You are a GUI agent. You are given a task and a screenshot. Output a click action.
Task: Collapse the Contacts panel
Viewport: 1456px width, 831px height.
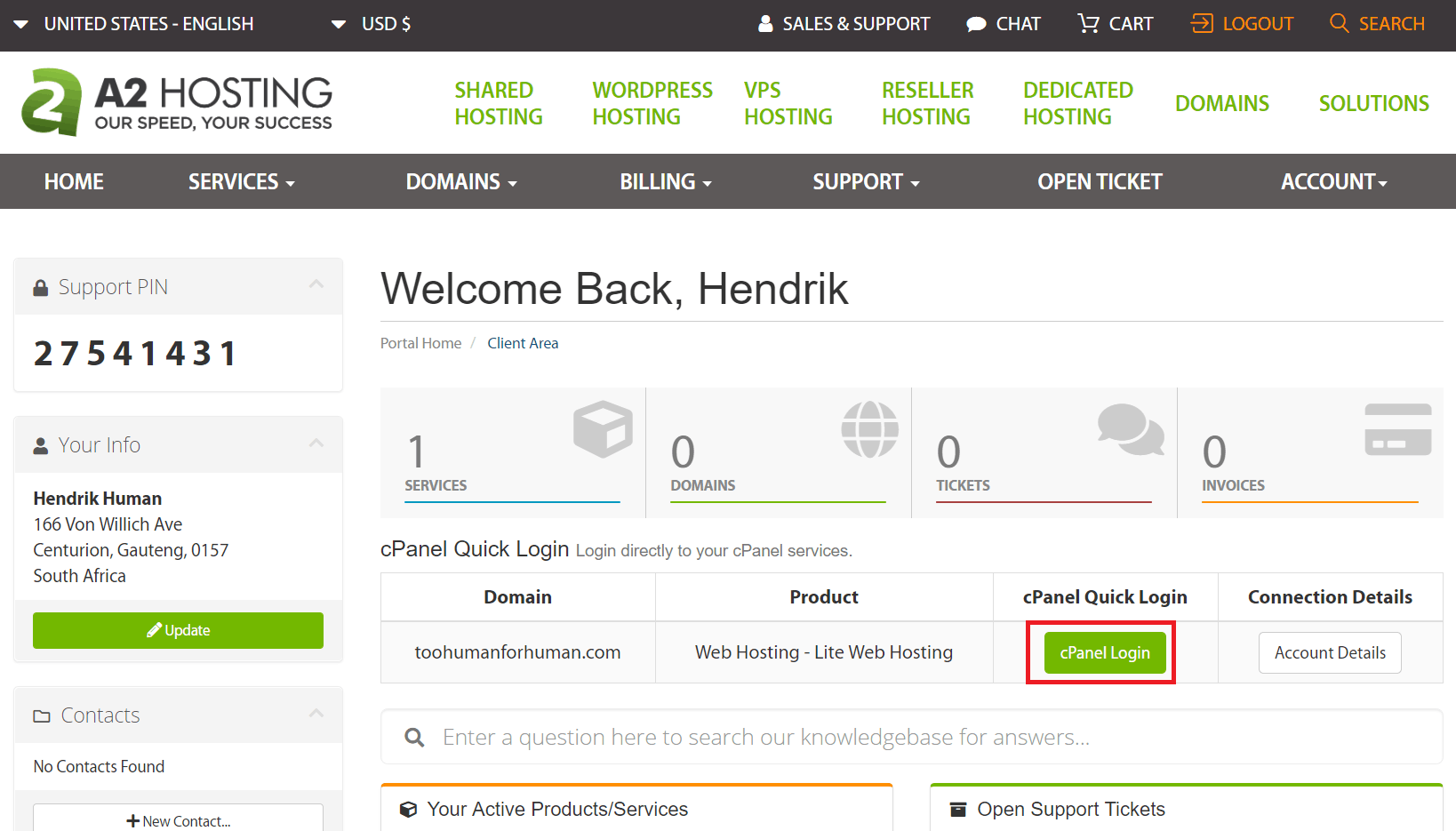click(x=316, y=714)
